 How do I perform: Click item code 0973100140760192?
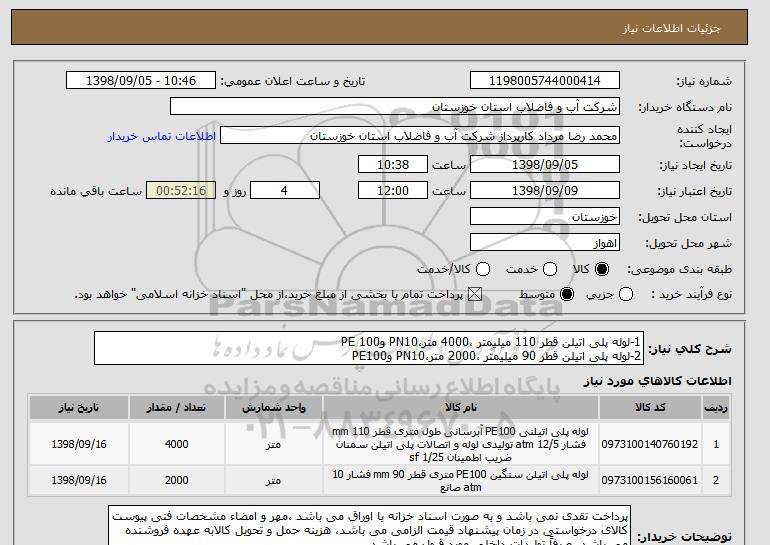(650, 444)
